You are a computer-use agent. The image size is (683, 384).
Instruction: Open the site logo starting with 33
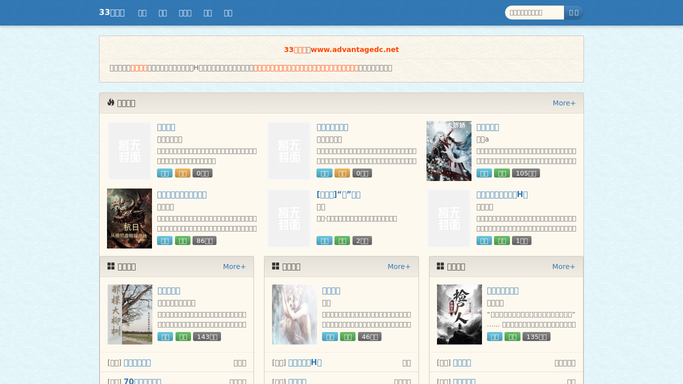[x=112, y=13]
